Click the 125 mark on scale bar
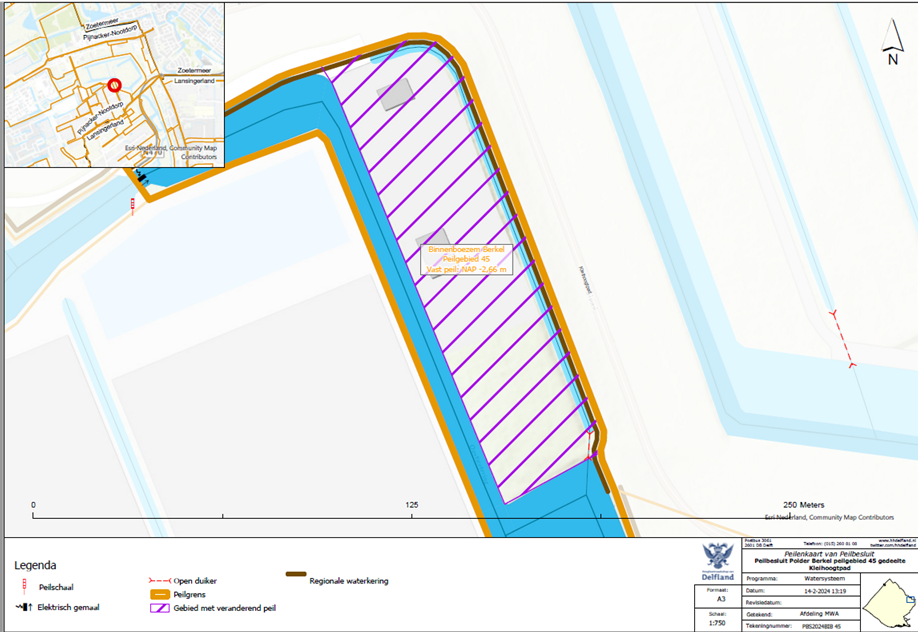The height and width of the screenshot is (632, 918). pos(411,506)
